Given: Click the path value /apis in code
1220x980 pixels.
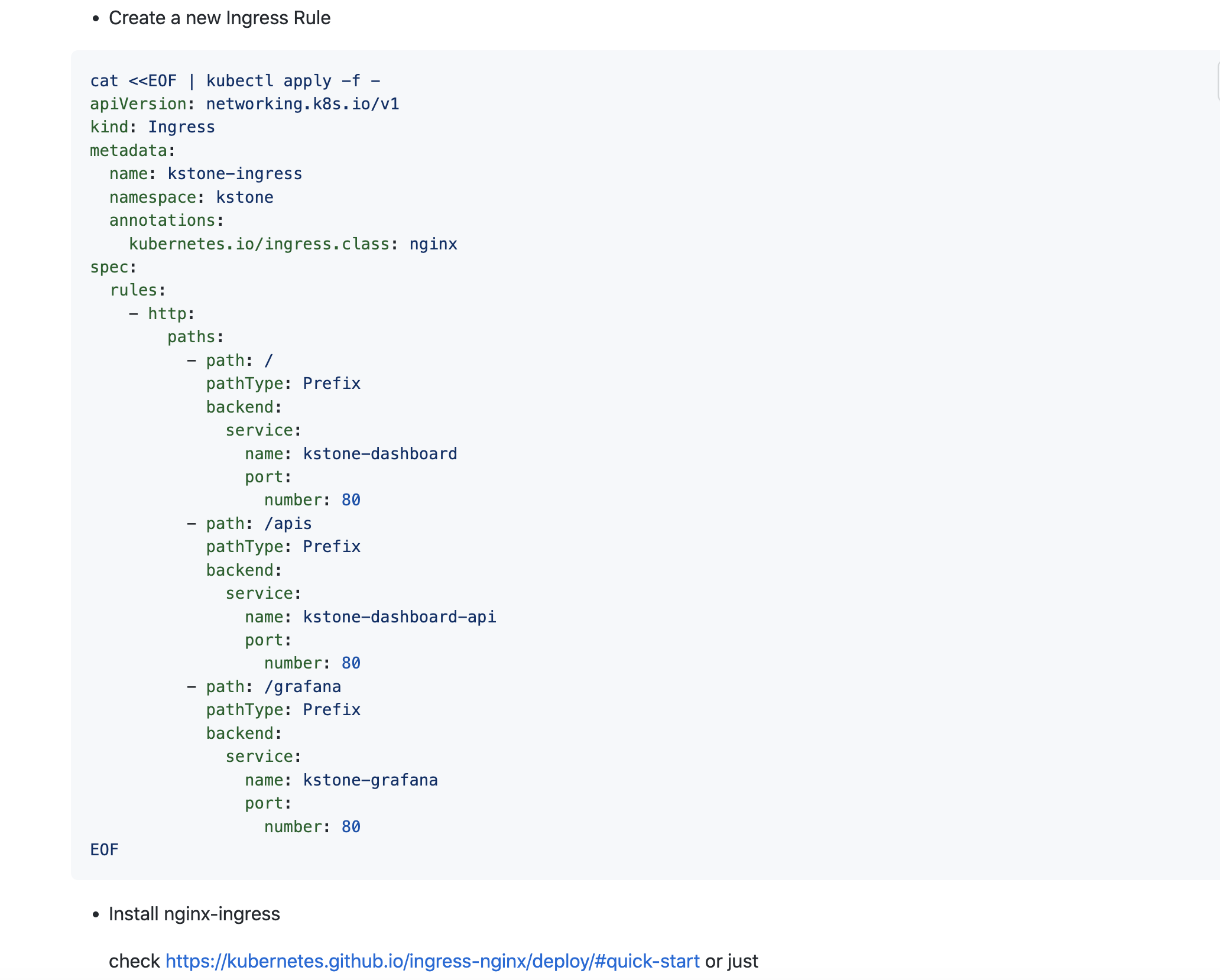Looking at the screenshot, I should pyautogui.click(x=289, y=523).
